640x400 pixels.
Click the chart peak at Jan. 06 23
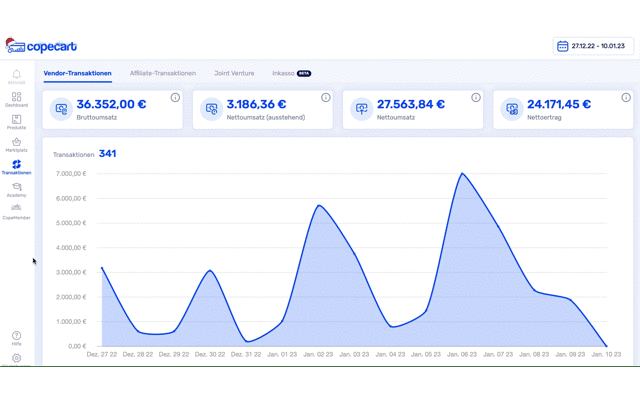[462, 174]
